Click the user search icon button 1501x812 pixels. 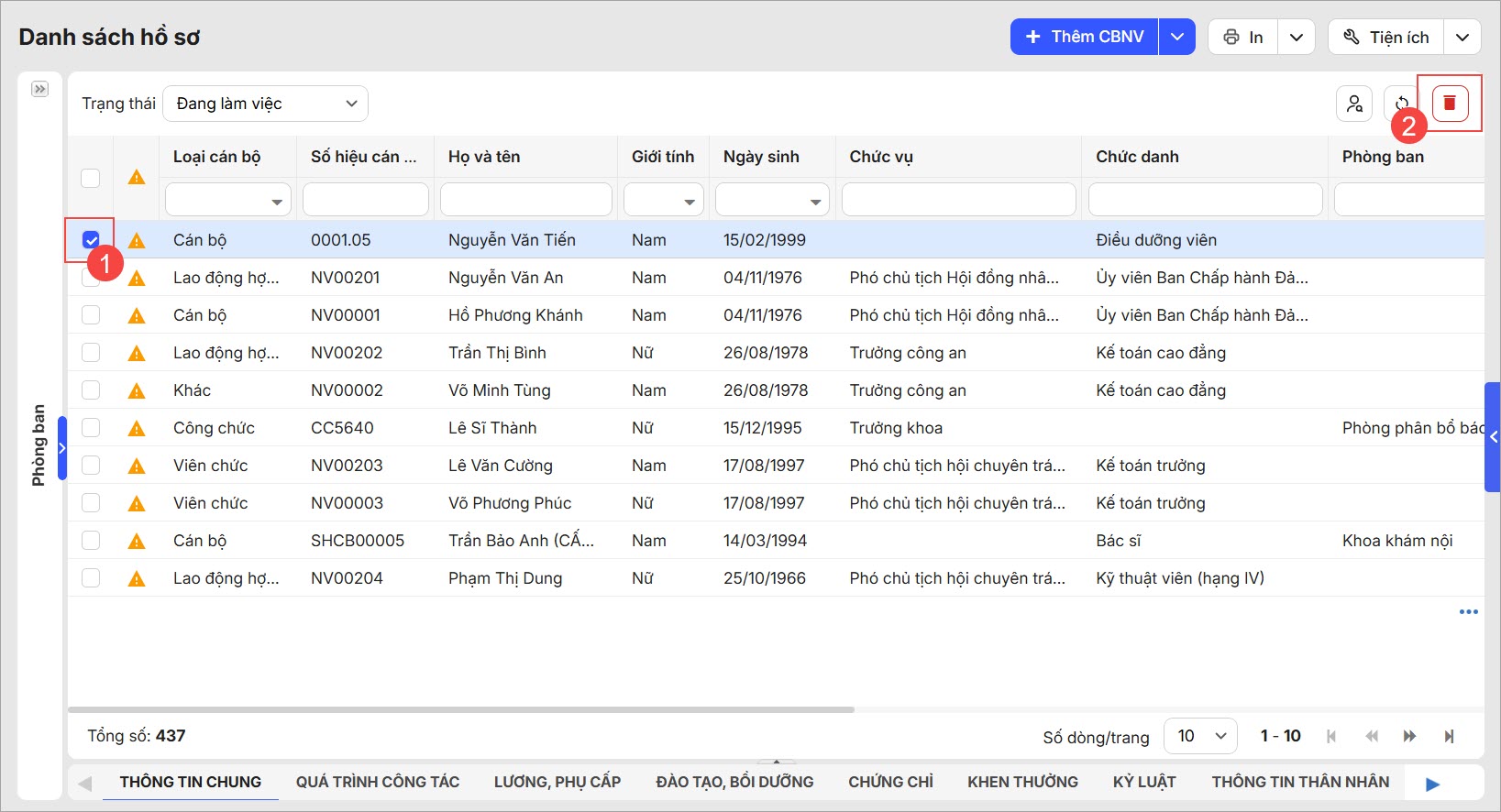coord(1354,104)
